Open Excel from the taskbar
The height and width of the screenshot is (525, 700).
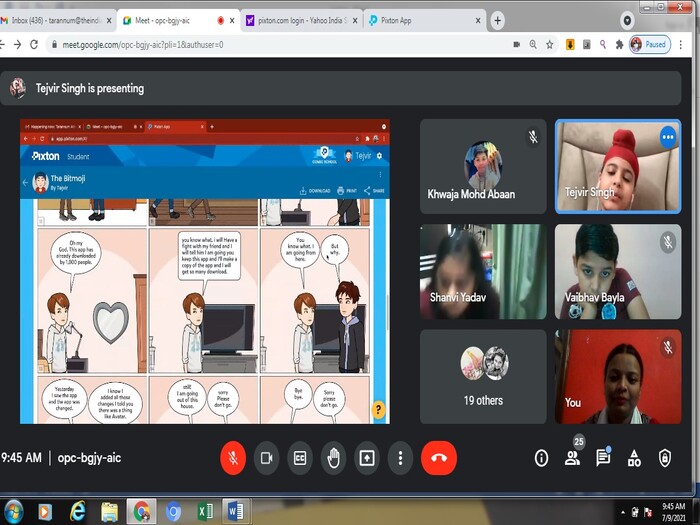pyautogui.click(x=205, y=512)
